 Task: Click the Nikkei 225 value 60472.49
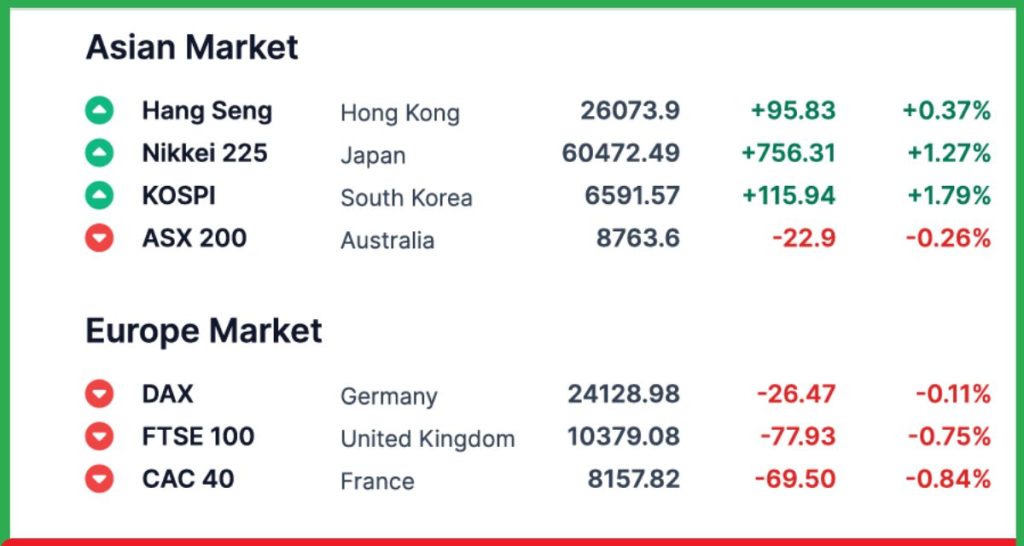point(621,153)
